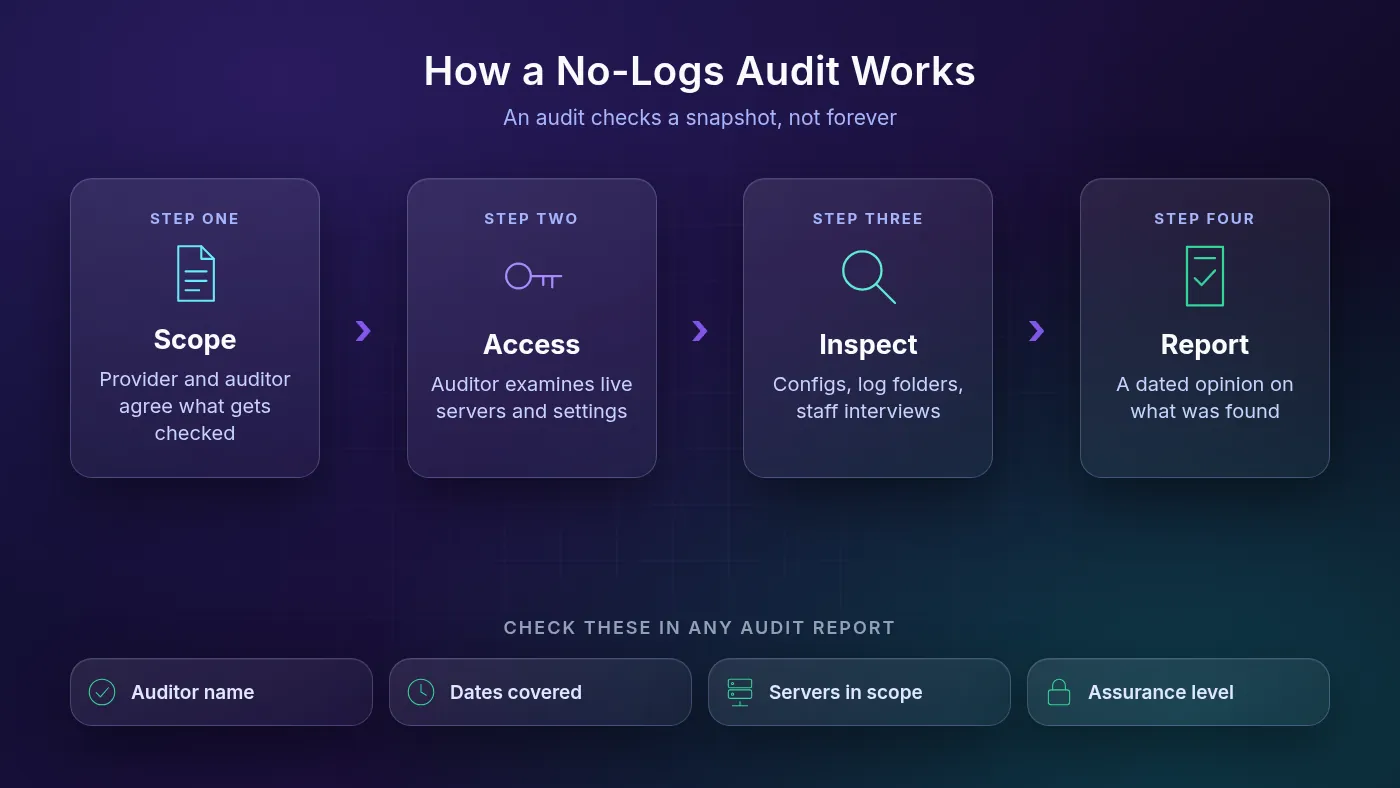The height and width of the screenshot is (788, 1400).
Task: Click the checked document icon above Report
Action: (1205, 276)
